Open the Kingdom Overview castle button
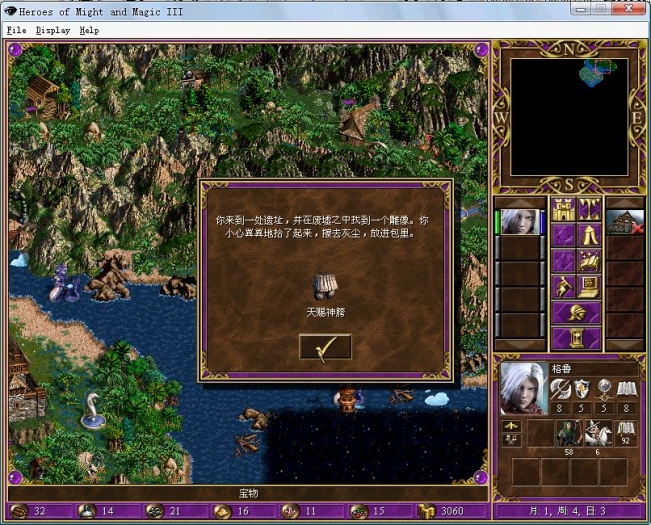Viewport: 651px width, 525px height. [x=563, y=210]
